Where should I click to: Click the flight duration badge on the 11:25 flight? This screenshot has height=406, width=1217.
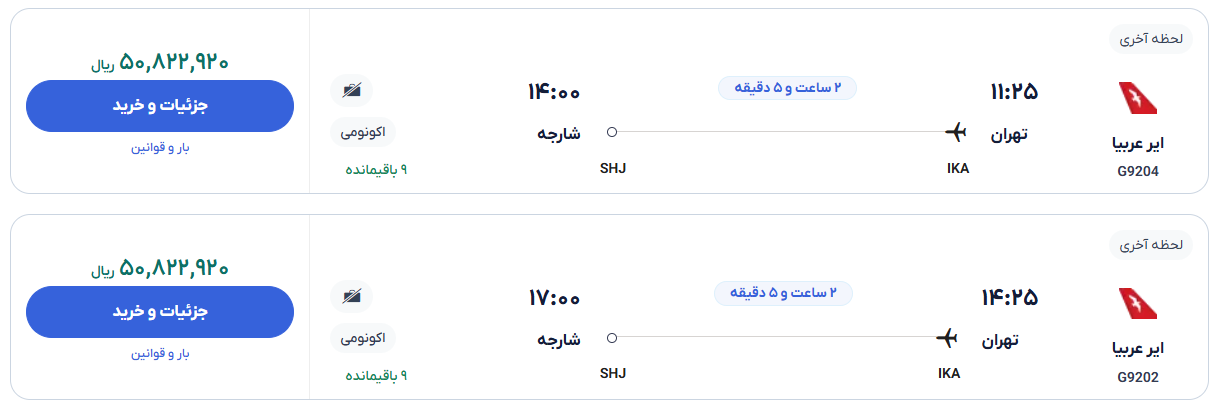(787, 88)
